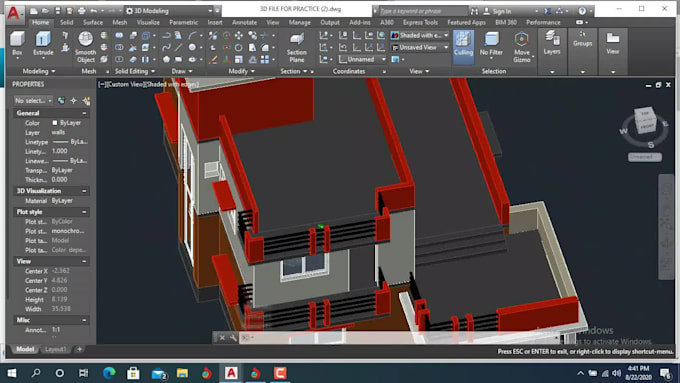
Task: Click the Line tool in Draw panel
Action: (x=178, y=47)
